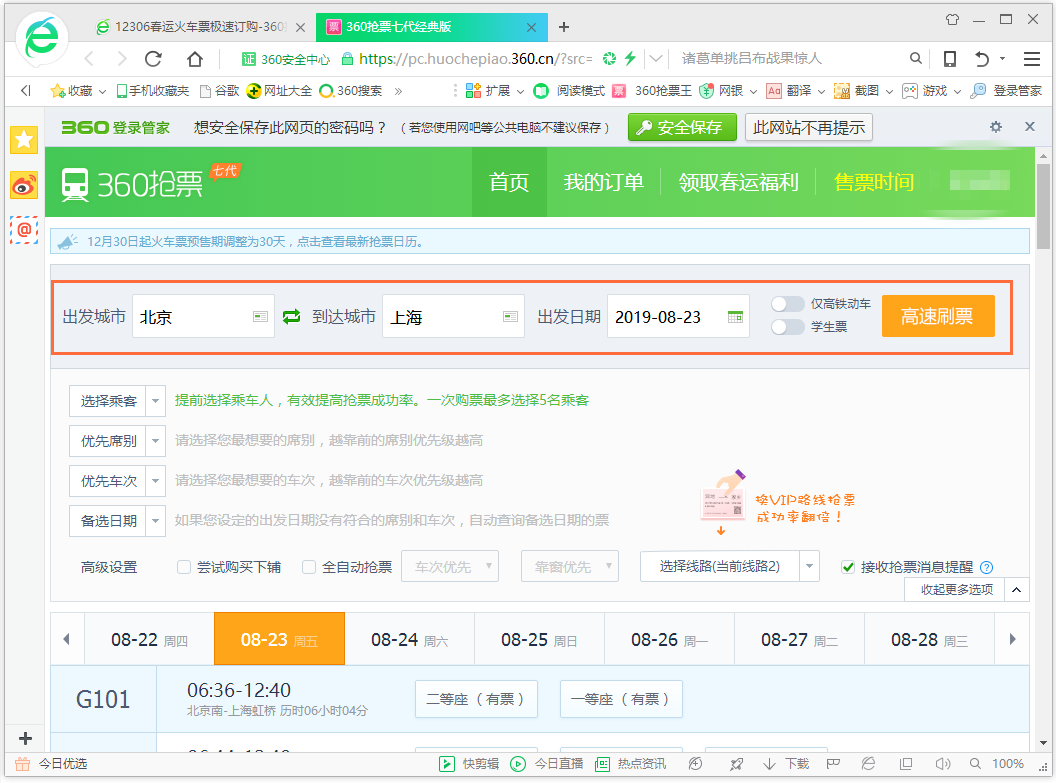Open 我的订单 navigation tab

[603, 182]
